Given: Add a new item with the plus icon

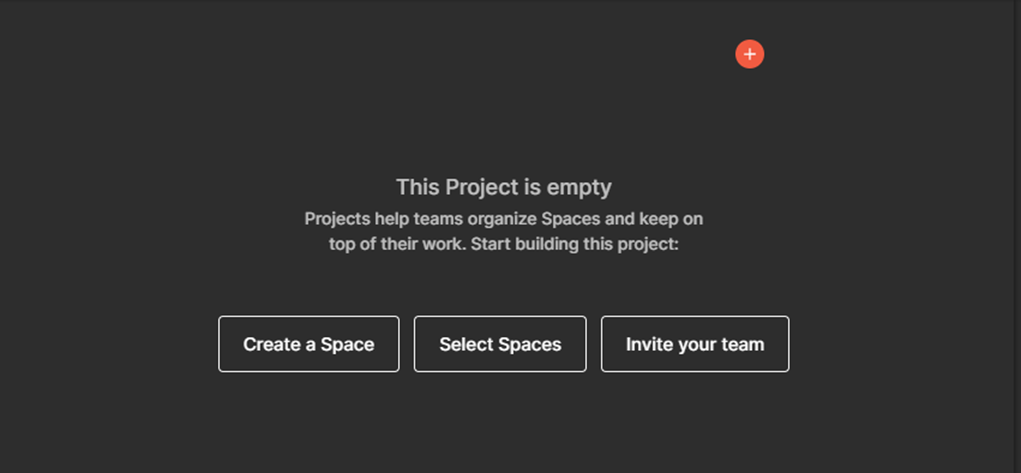Looking at the screenshot, I should [749, 54].
